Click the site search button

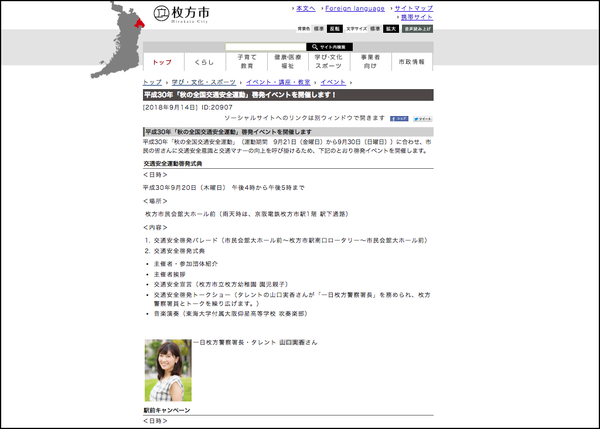tap(331, 47)
